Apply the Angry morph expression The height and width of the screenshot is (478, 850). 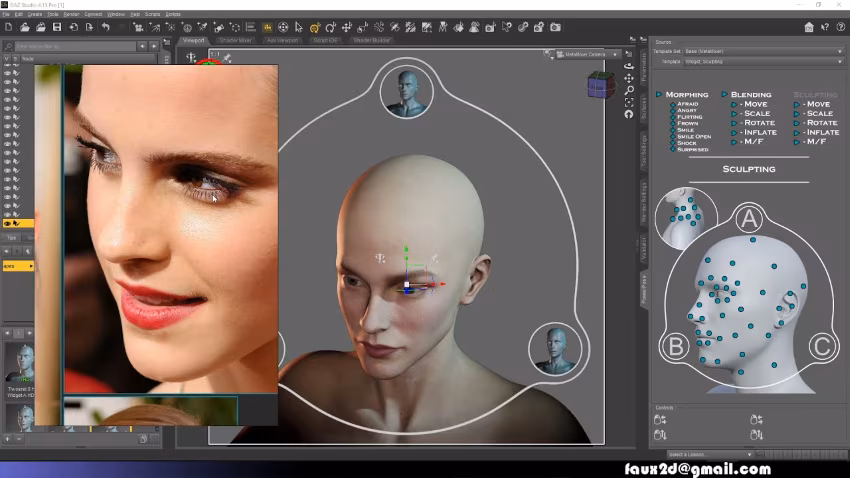[x=687, y=110]
